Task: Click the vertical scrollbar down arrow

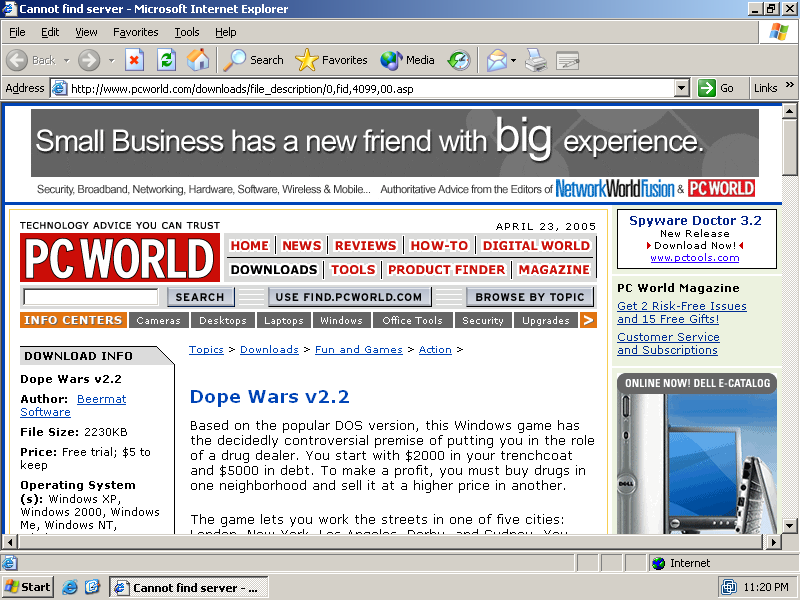Action: (789, 525)
